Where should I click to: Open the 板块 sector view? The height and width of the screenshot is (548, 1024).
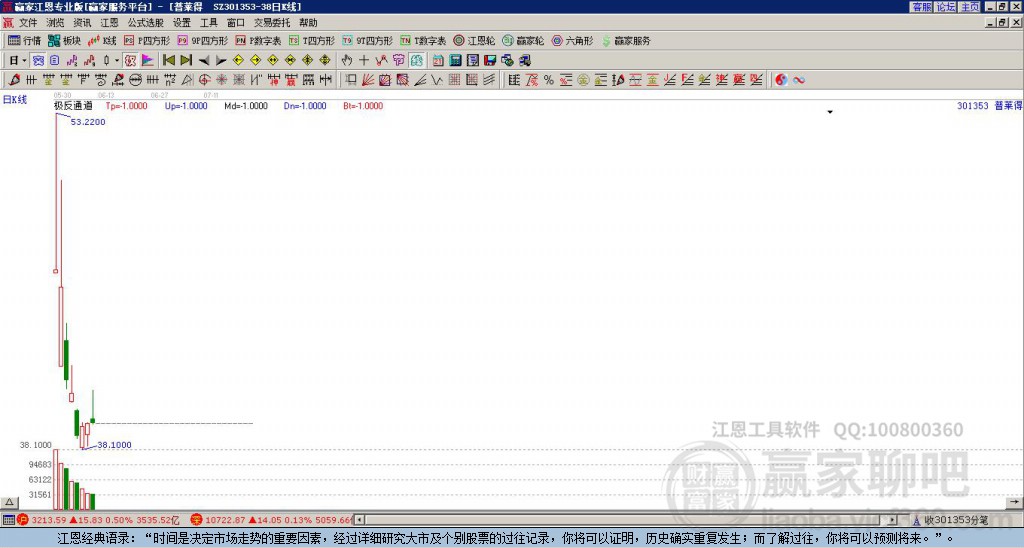click(64, 40)
